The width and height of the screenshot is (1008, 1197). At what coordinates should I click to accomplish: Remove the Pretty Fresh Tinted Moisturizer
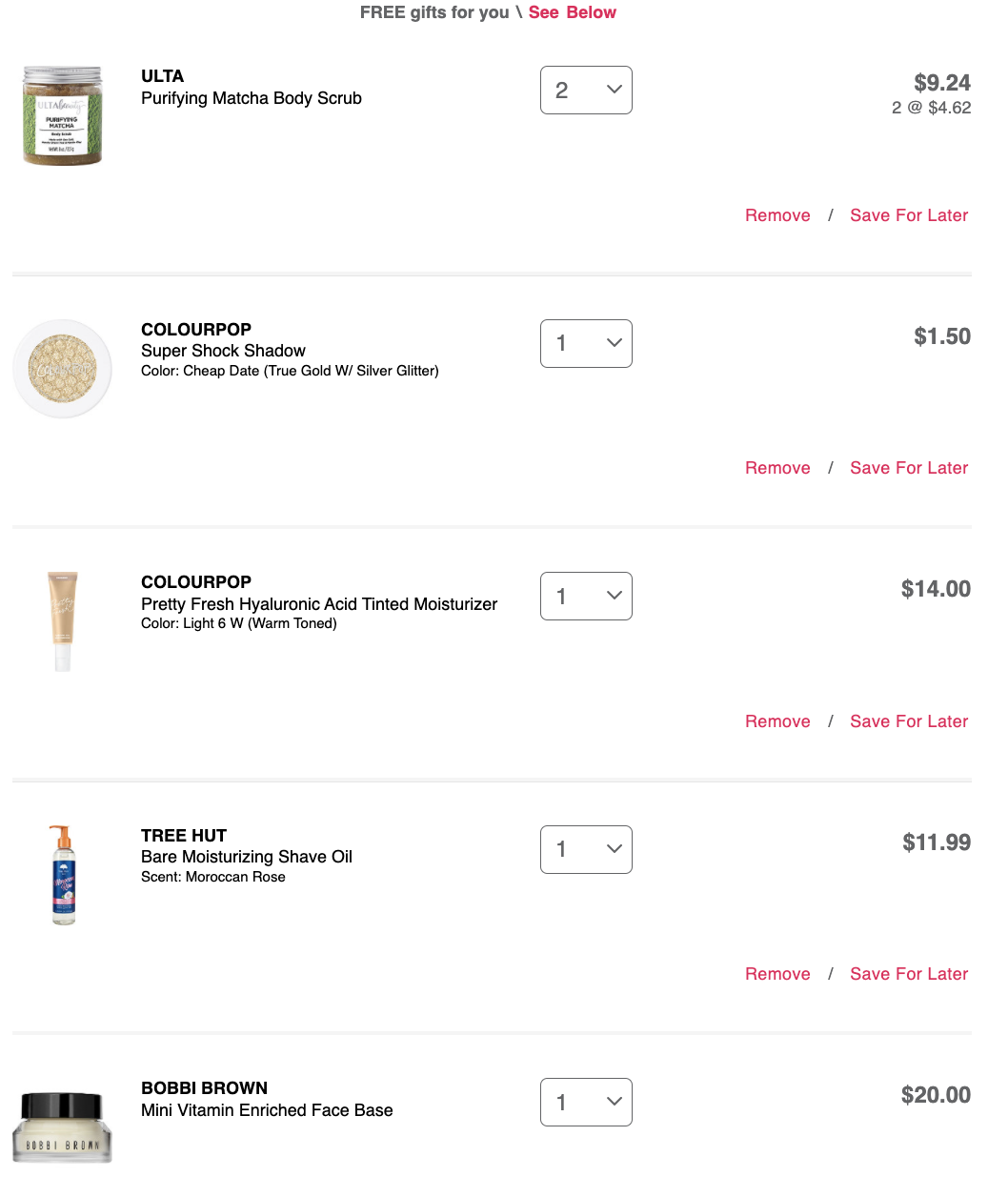point(777,721)
